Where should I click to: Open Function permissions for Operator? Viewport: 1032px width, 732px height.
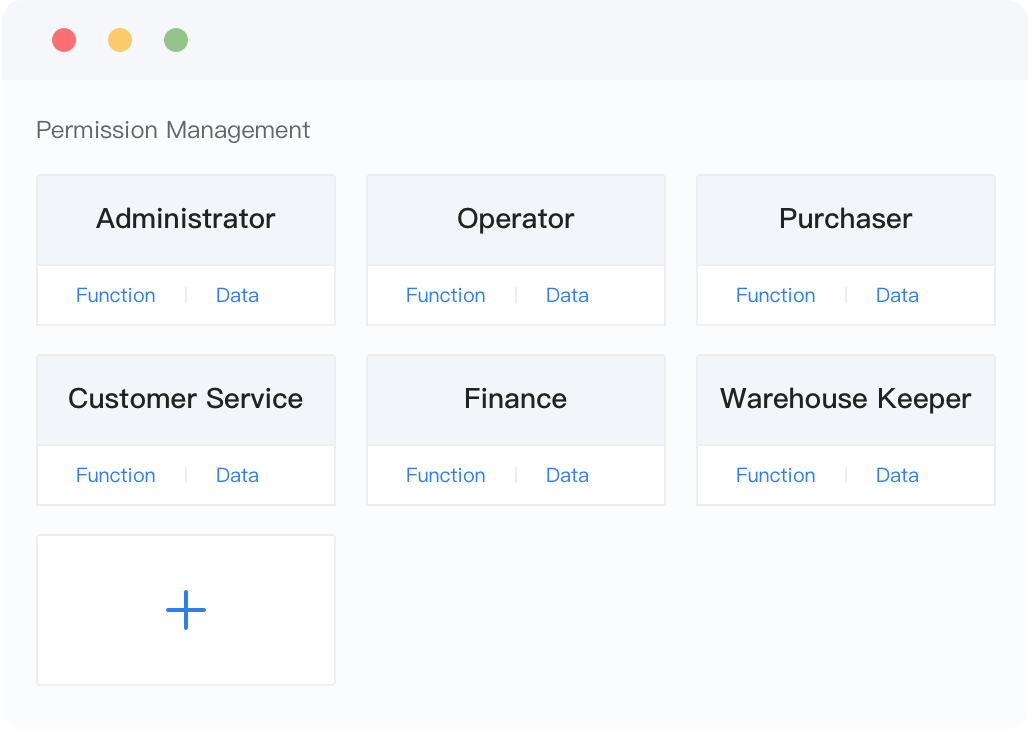point(446,295)
